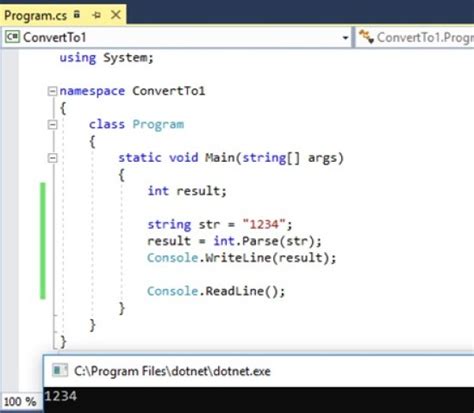Image resolution: width=474 pixels, height=413 pixels.
Task: Open the ConvertTo1.Program class dropdown
Action: [415, 37]
